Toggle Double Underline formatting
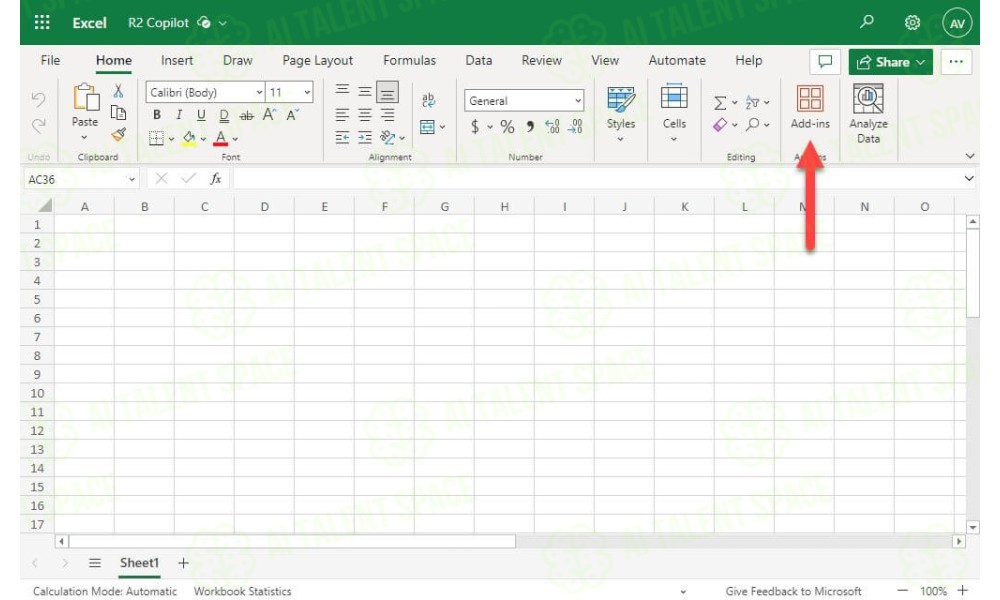Image resolution: width=1000 pixels, height=600 pixels. pos(224,115)
